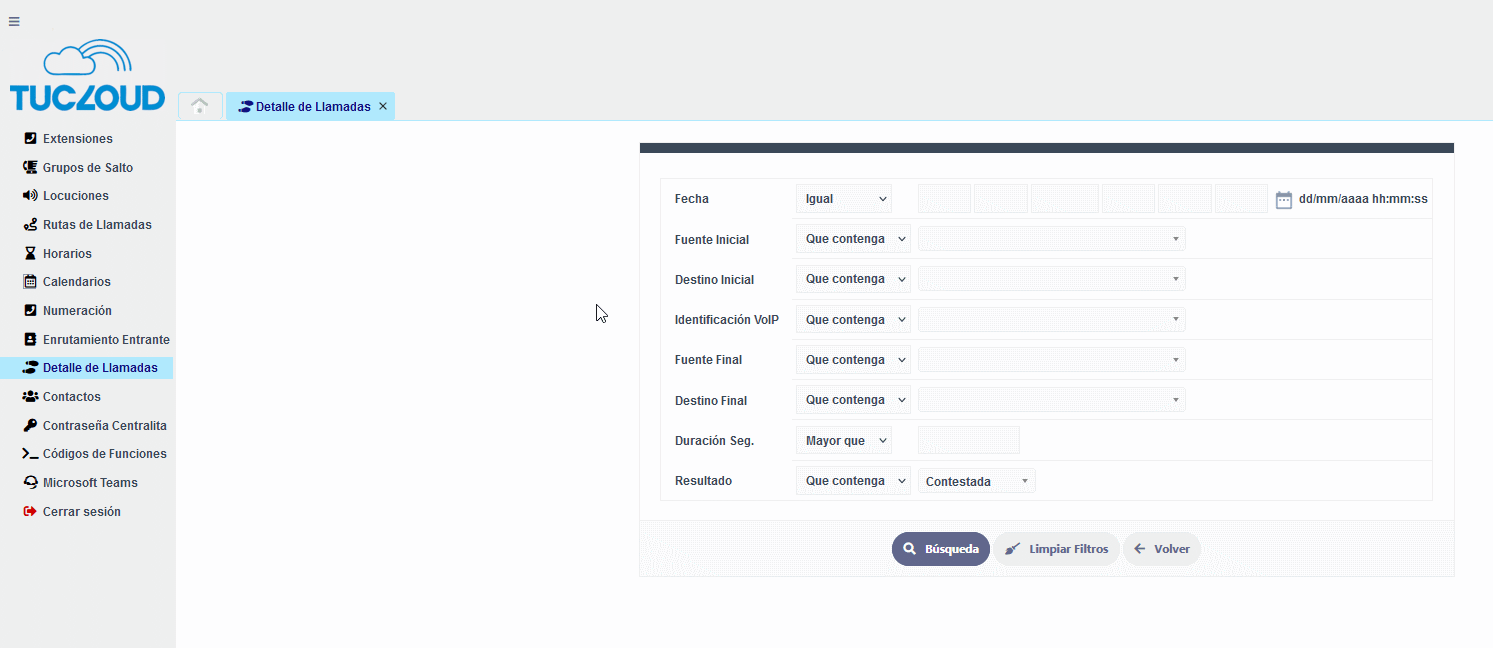Click the Microsoft Teams headset icon

pyautogui.click(x=30, y=483)
